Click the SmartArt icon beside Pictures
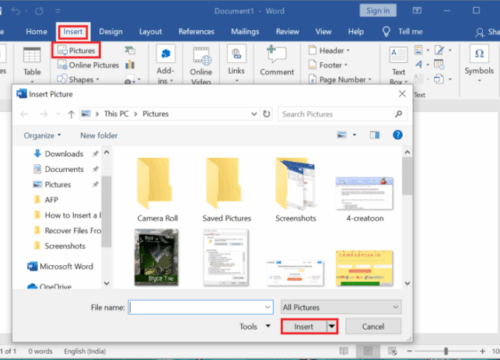The image size is (500, 360). tap(130, 50)
